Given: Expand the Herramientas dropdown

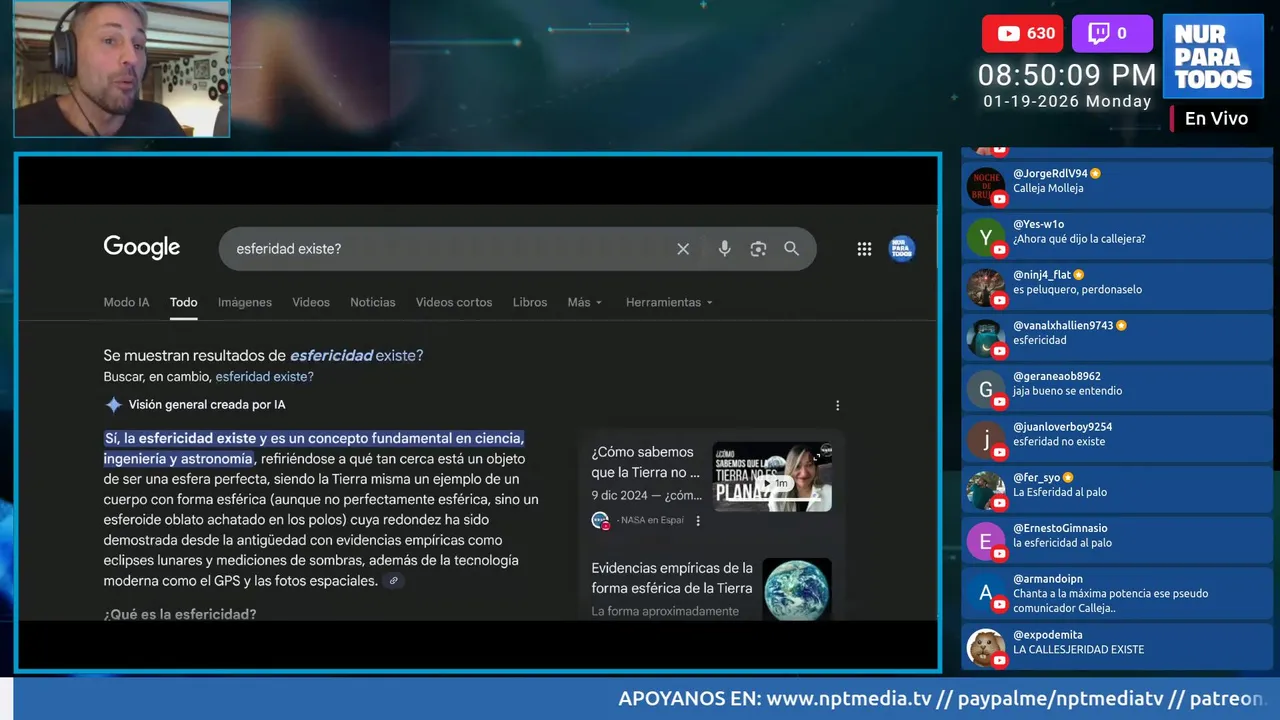Looking at the screenshot, I should point(669,302).
